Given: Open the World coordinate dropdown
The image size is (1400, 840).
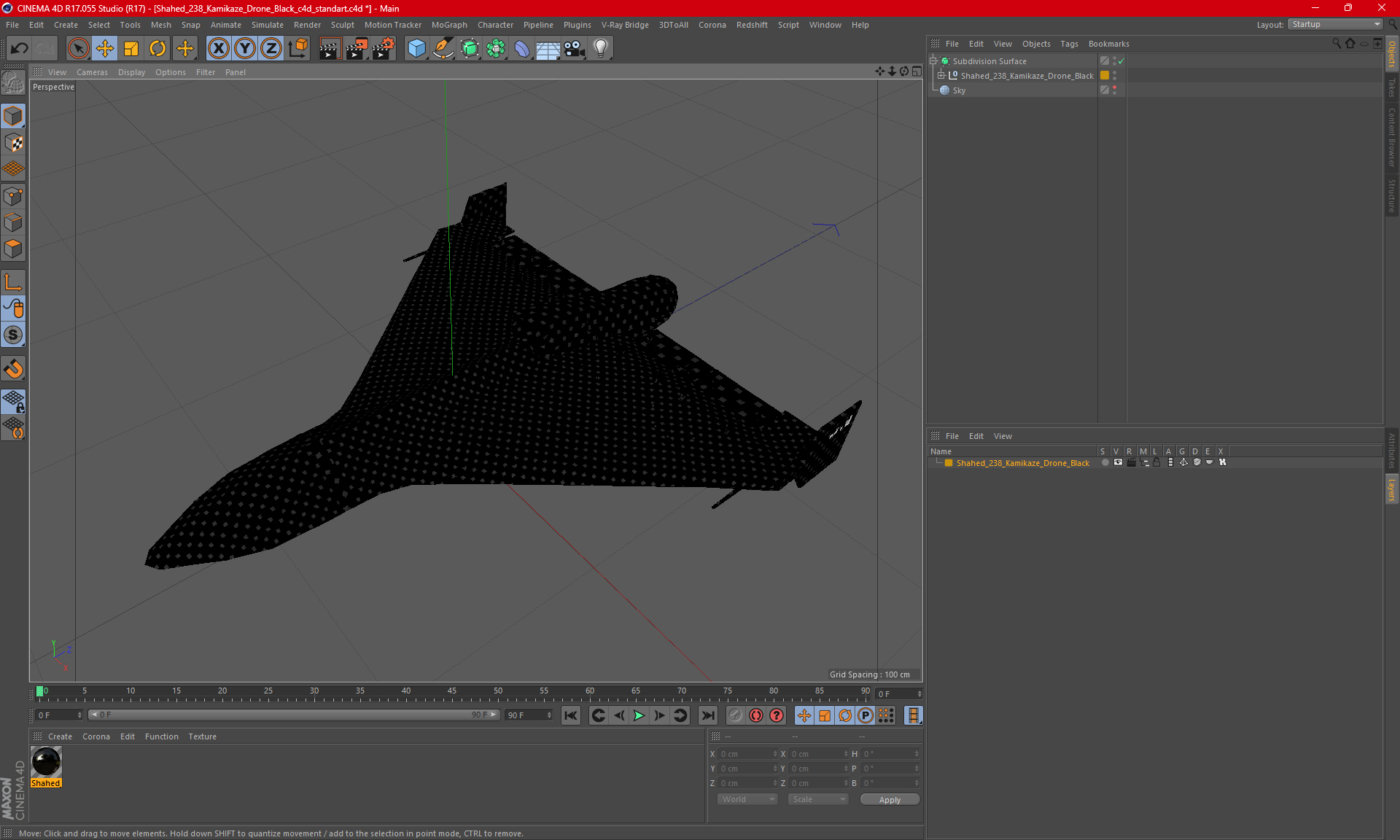Looking at the screenshot, I should [x=748, y=799].
